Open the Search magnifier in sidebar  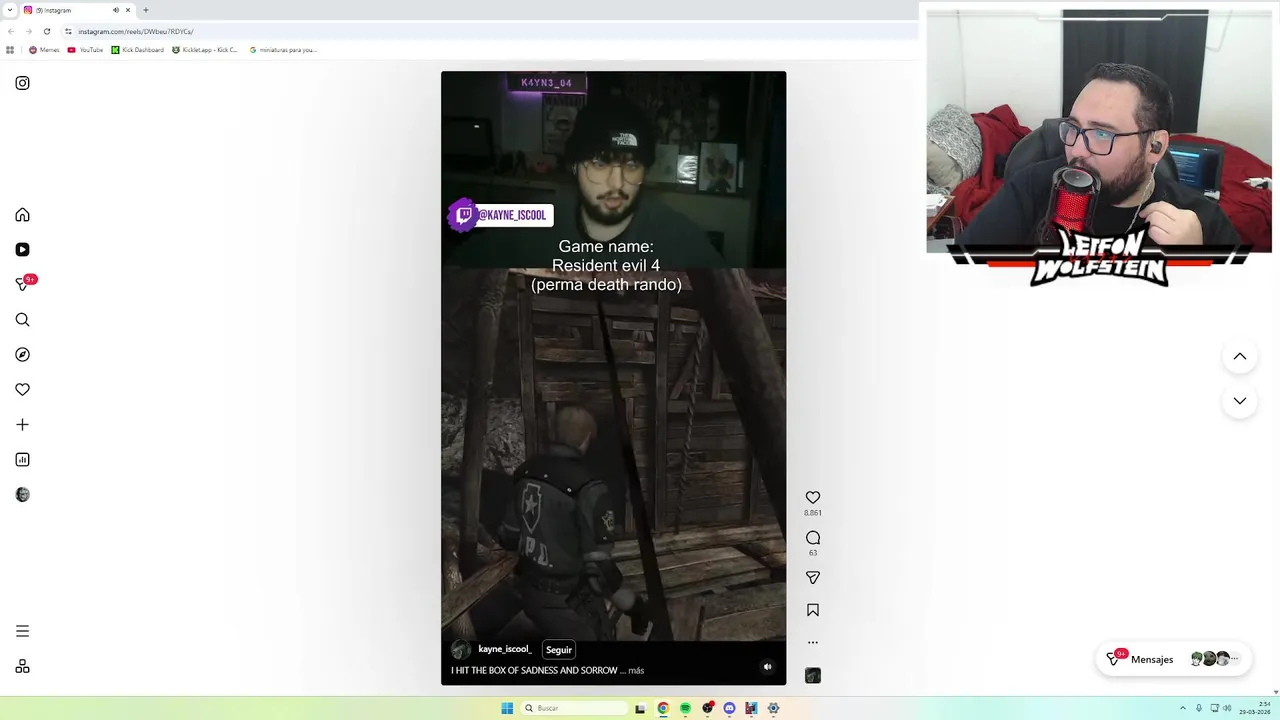click(22, 320)
